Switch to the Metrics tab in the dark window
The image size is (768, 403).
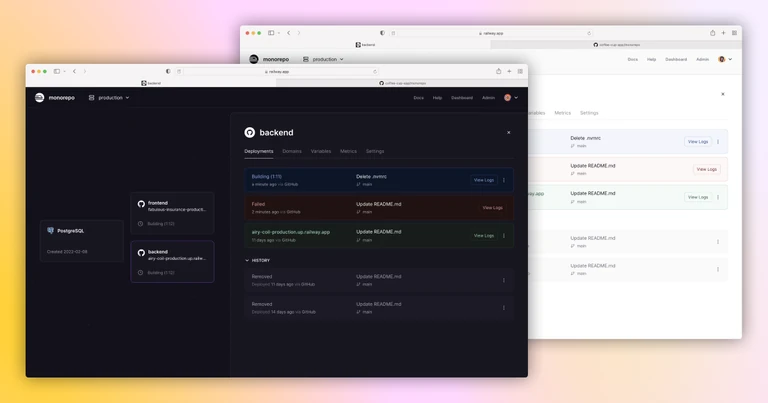point(348,151)
